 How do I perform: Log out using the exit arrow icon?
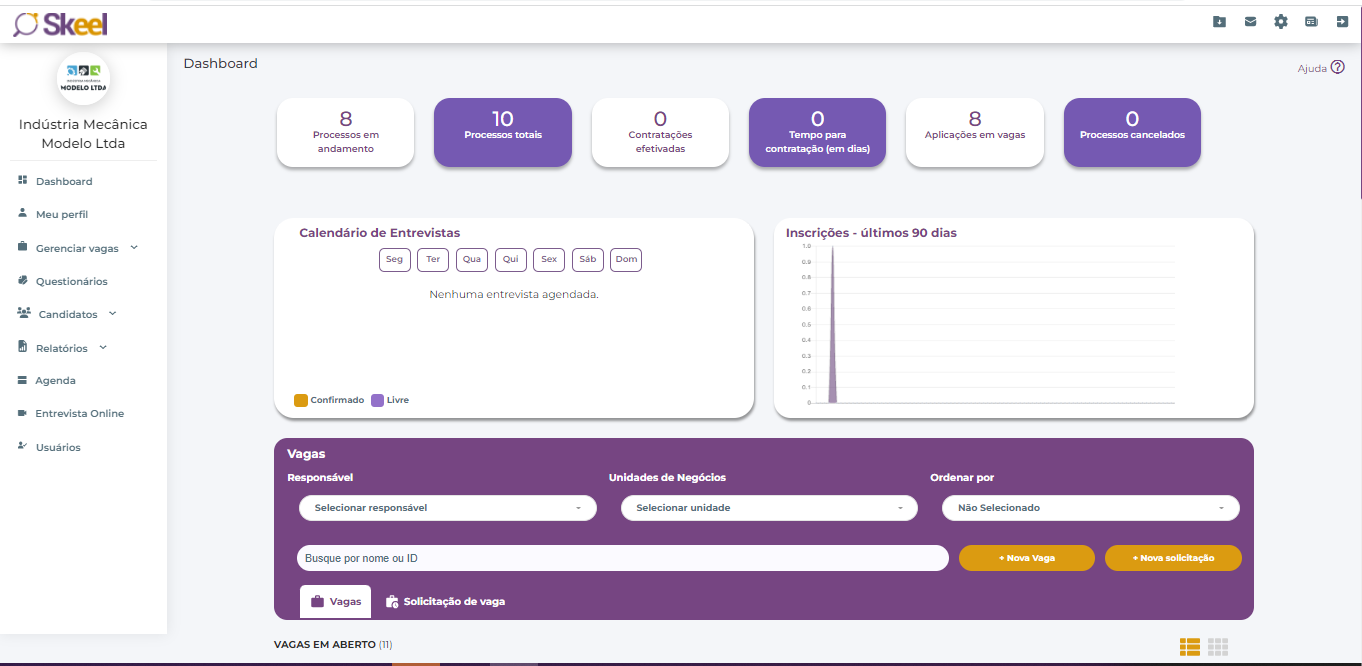[1342, 21]
